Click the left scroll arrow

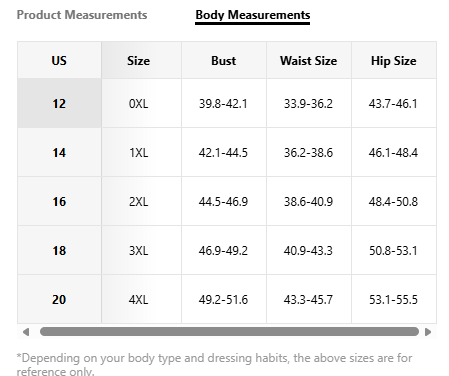(26, 332)
